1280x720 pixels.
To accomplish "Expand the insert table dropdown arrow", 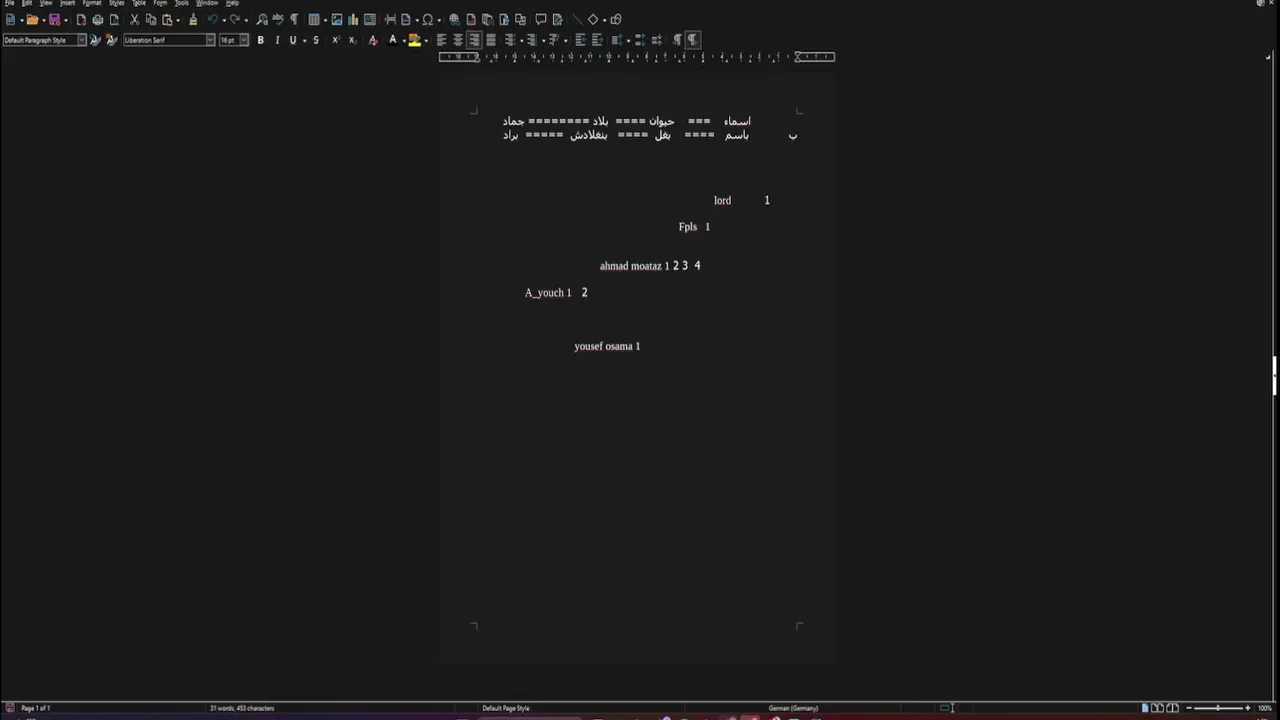I will pos(324,20).
